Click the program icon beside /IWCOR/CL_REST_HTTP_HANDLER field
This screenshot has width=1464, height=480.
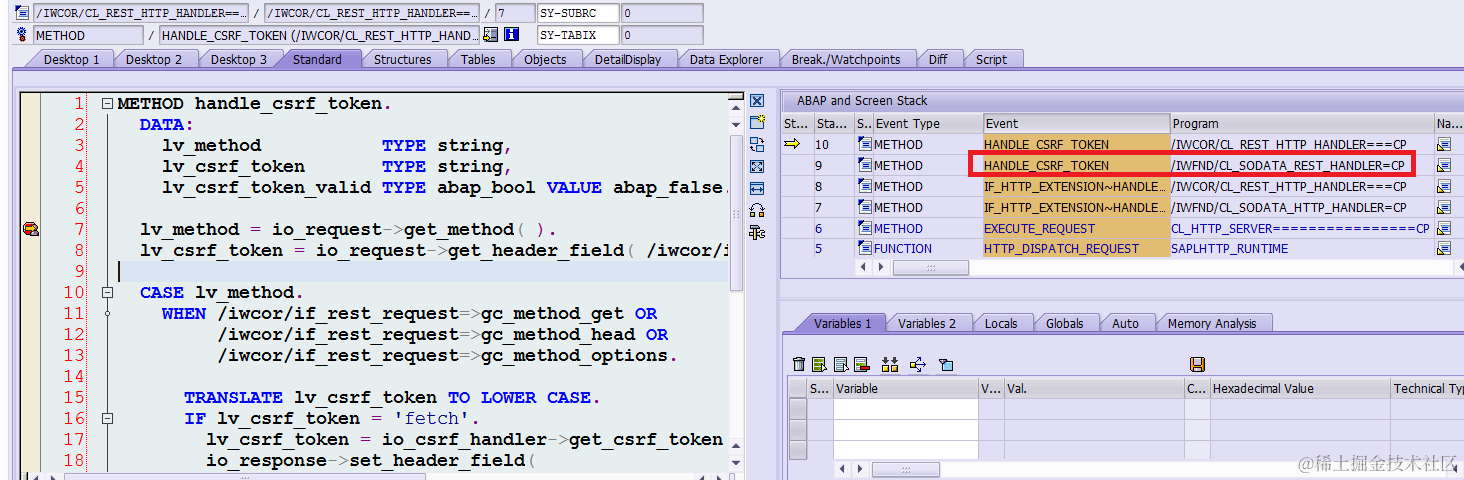[22, 13]
